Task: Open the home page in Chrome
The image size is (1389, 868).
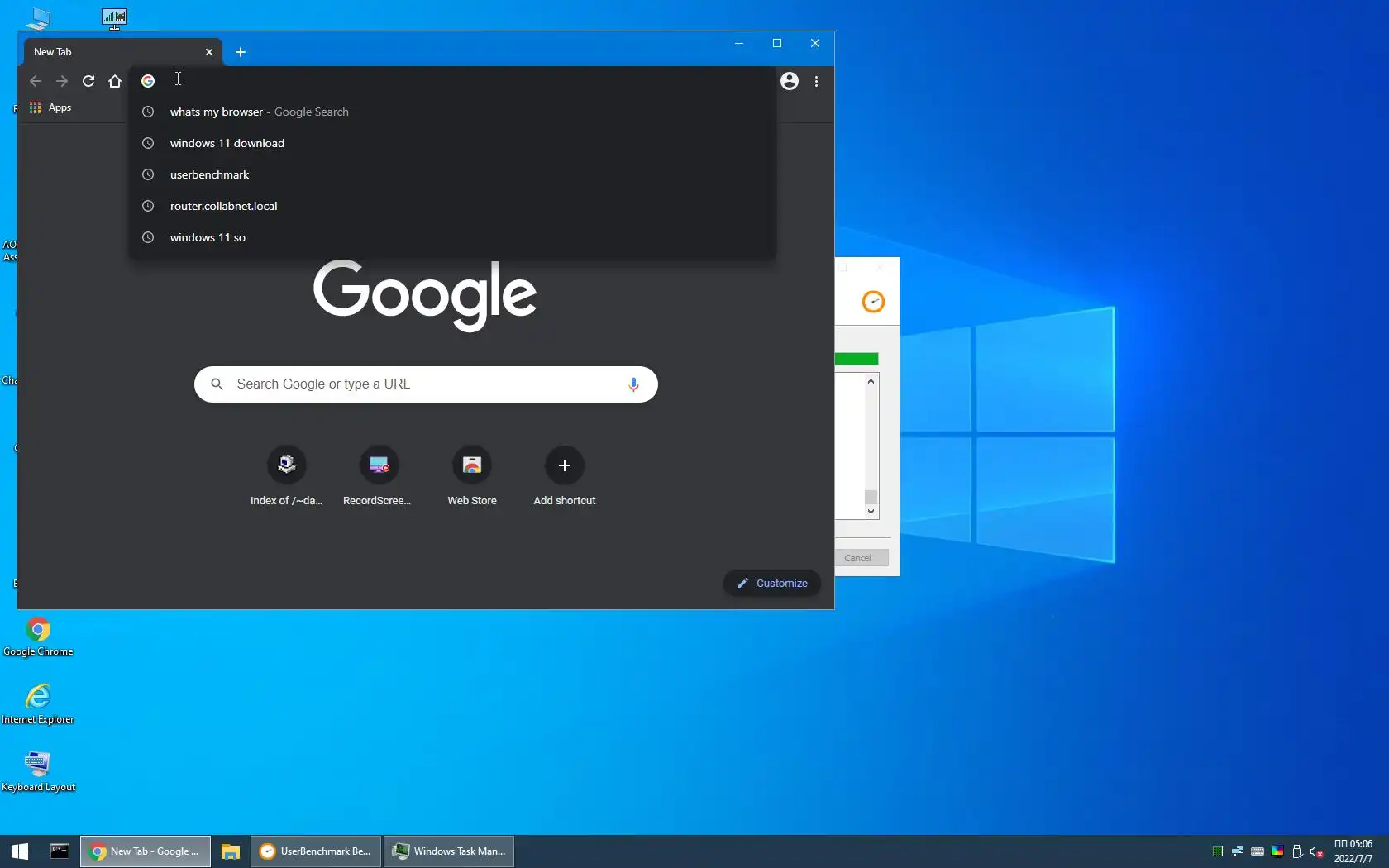Action: tap(115, 81)
